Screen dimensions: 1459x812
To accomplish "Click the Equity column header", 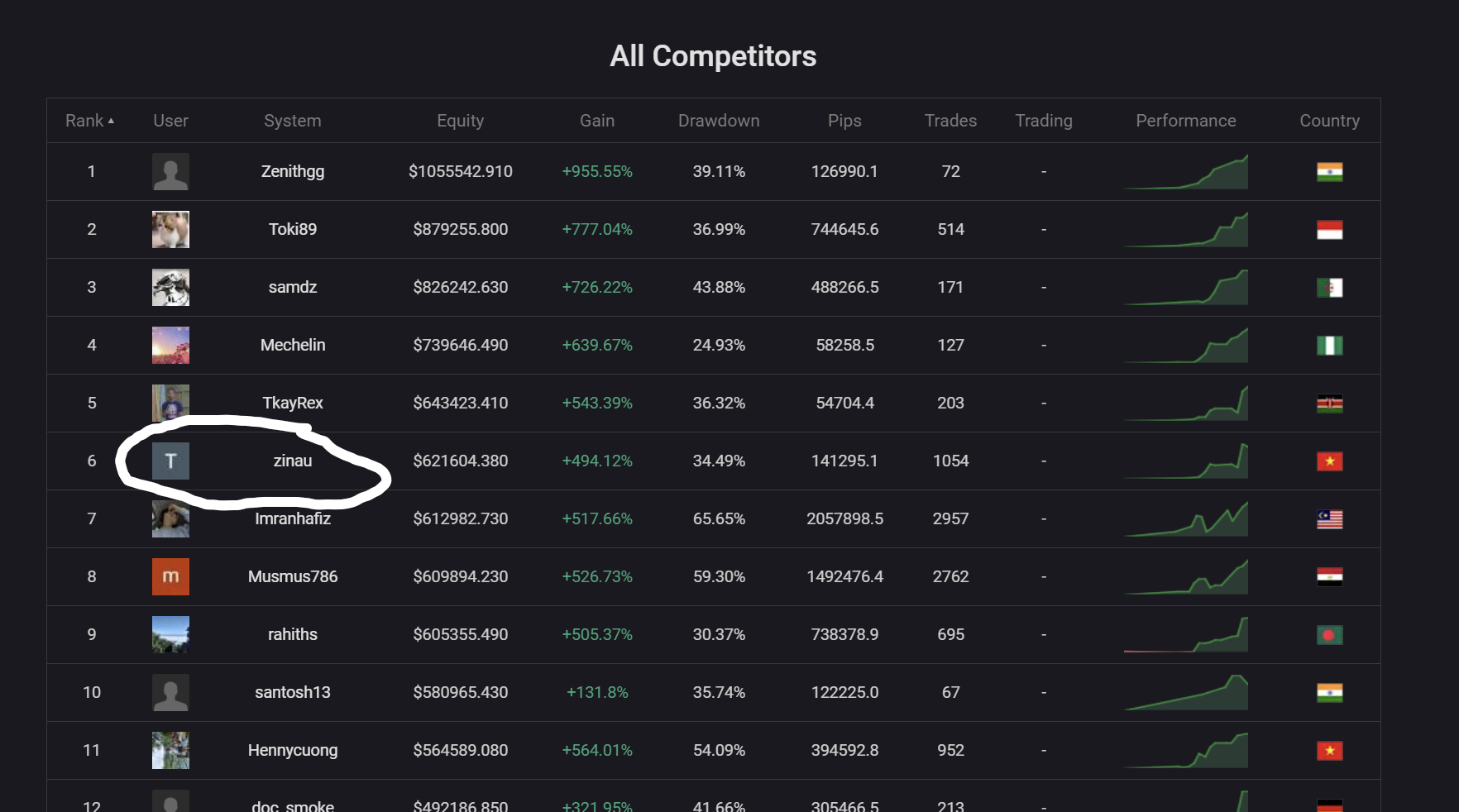I will click(461, 121).
